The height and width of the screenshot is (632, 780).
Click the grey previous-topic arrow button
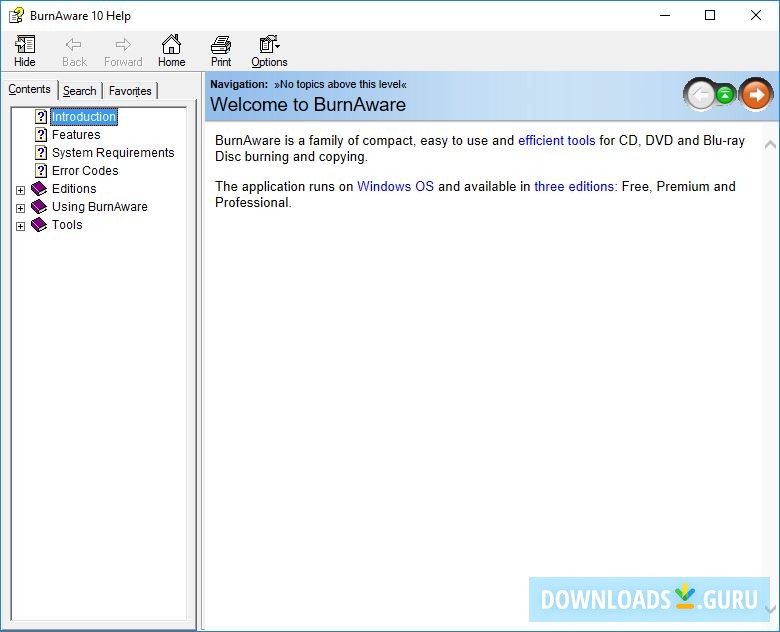[700, 94]
